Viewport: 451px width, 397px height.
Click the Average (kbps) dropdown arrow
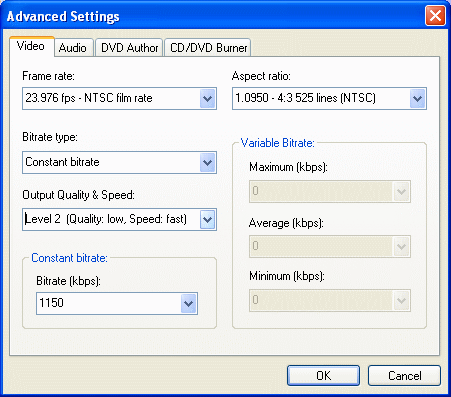pyautogui.click(x=401, y=247)
